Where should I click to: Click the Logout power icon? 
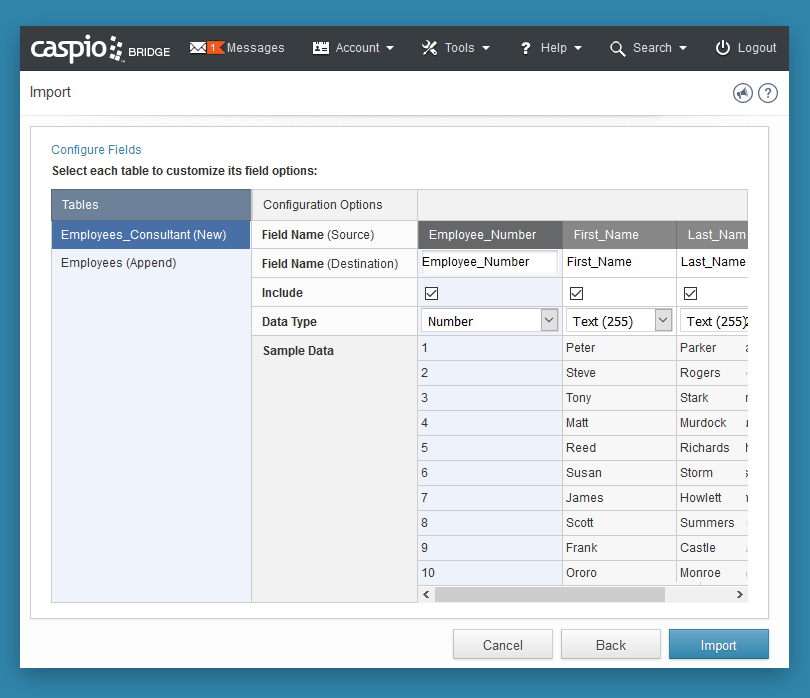pyautogui.click(x=723, y=48)
